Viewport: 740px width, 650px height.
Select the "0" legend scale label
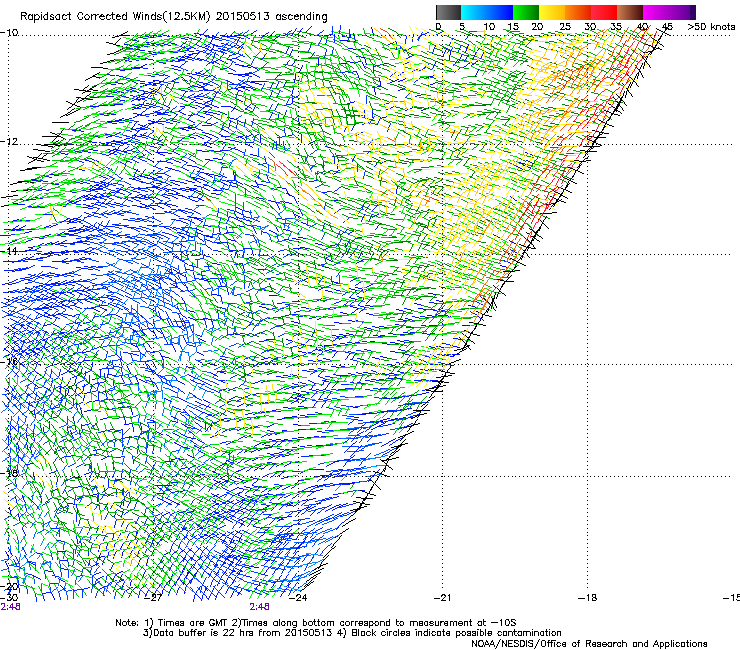tap(438, 27)
